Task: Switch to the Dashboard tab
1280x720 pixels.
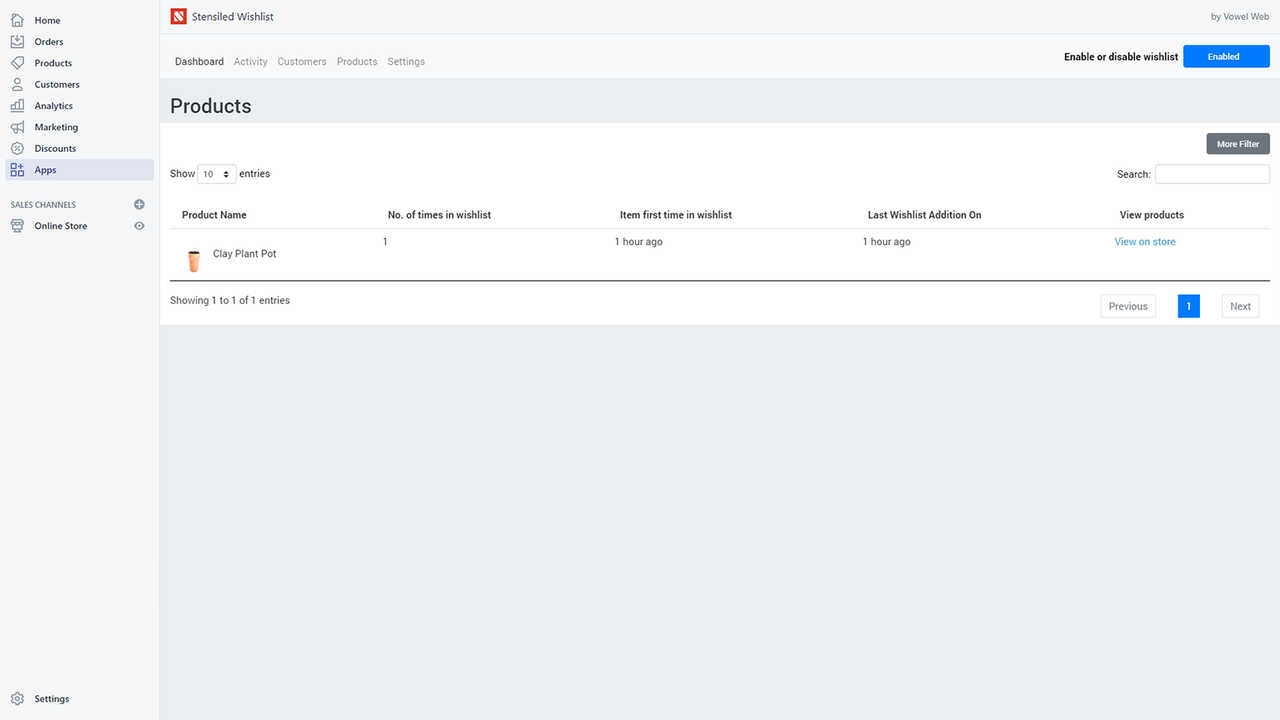Action: (199, 62)
